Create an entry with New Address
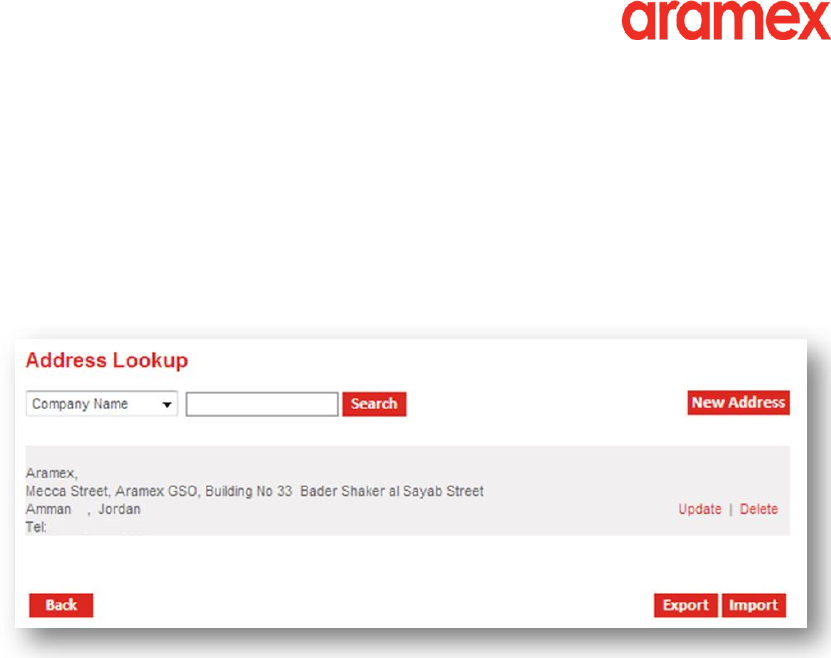The height and width of the screenshot is (658, 831). [738, 403]
